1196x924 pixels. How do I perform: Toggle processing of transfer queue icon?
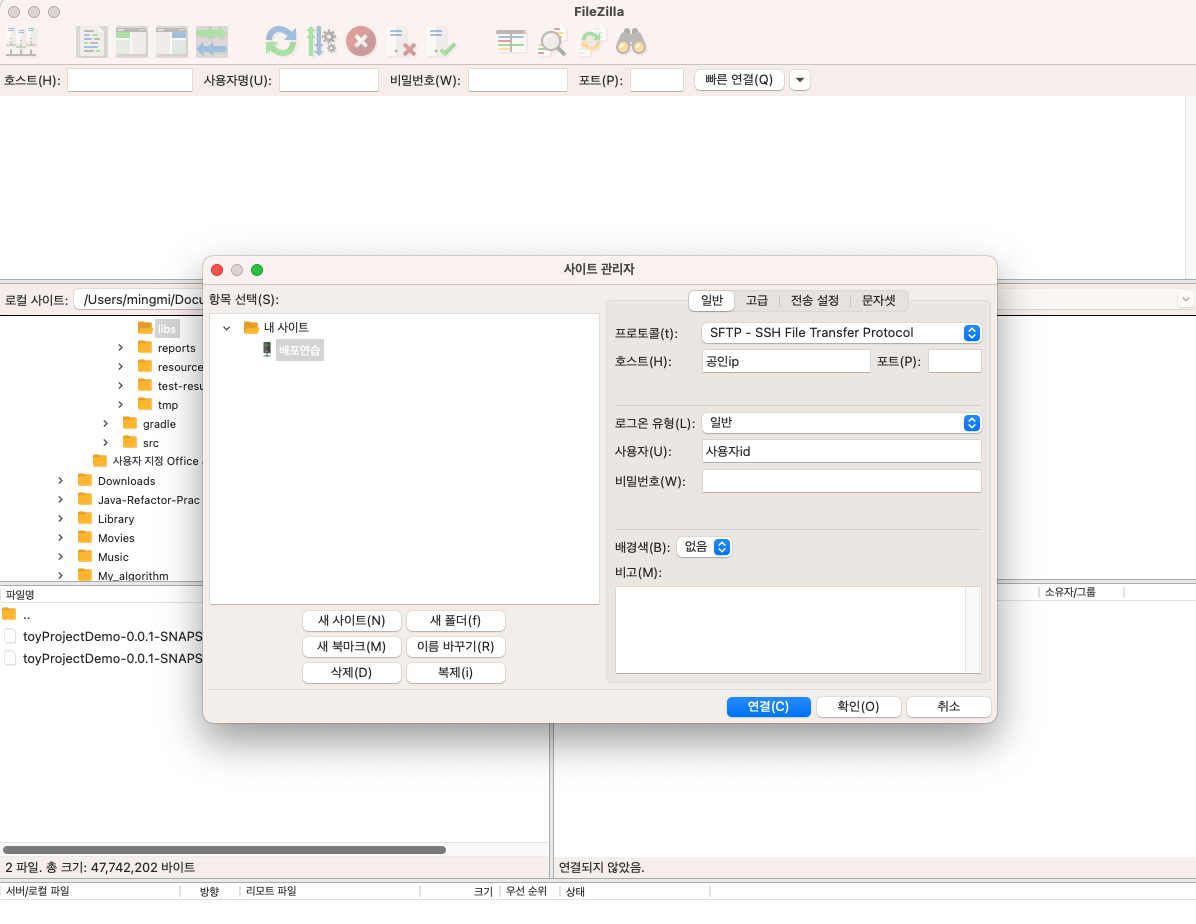321,41
